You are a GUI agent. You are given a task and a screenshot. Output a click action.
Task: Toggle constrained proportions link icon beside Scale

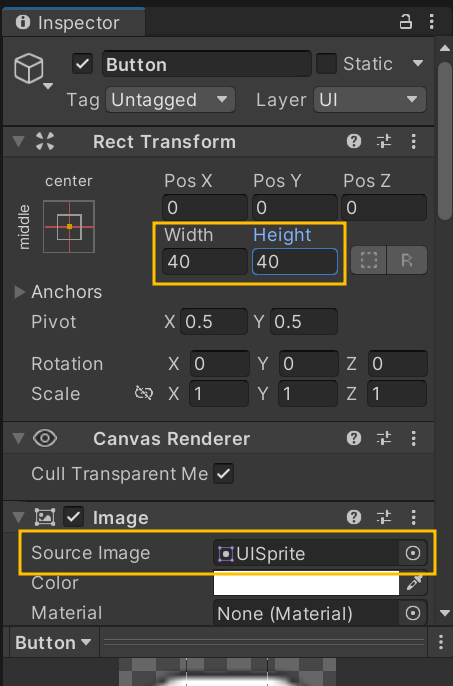click(x=144, y=393)
